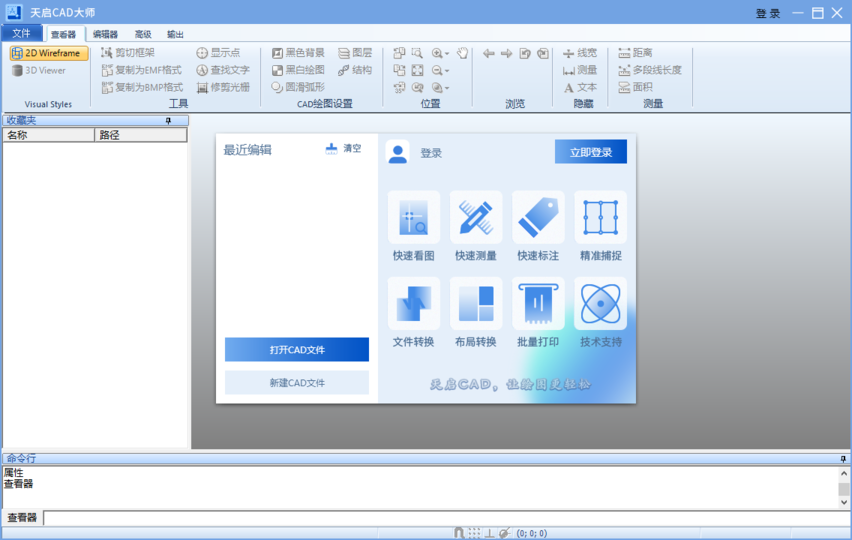Click the 名称 column header
This screenshot has width=852, height=540.
click(x=49, y=135)
